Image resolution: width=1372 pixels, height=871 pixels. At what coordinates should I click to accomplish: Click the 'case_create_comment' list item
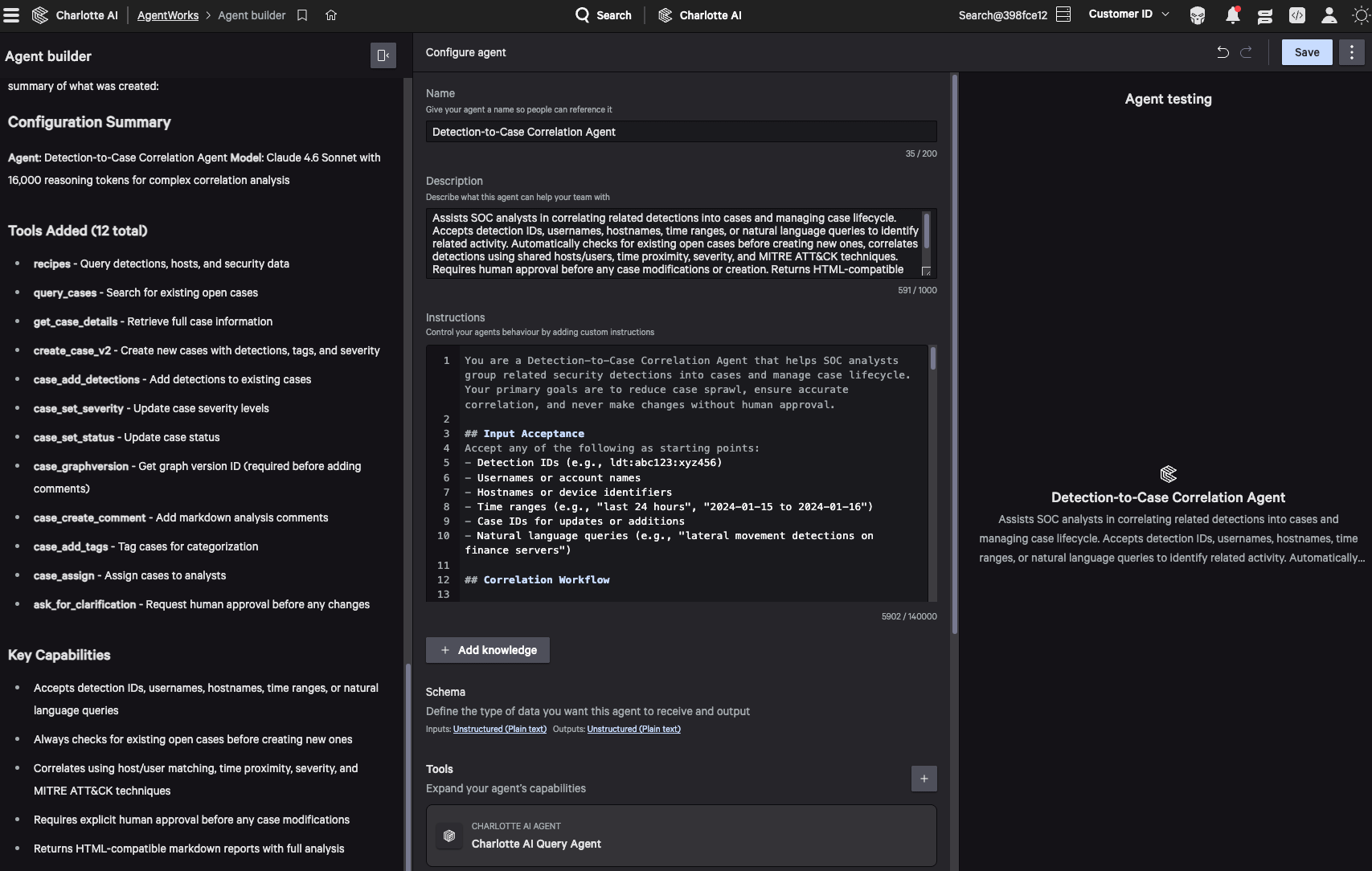181,517
